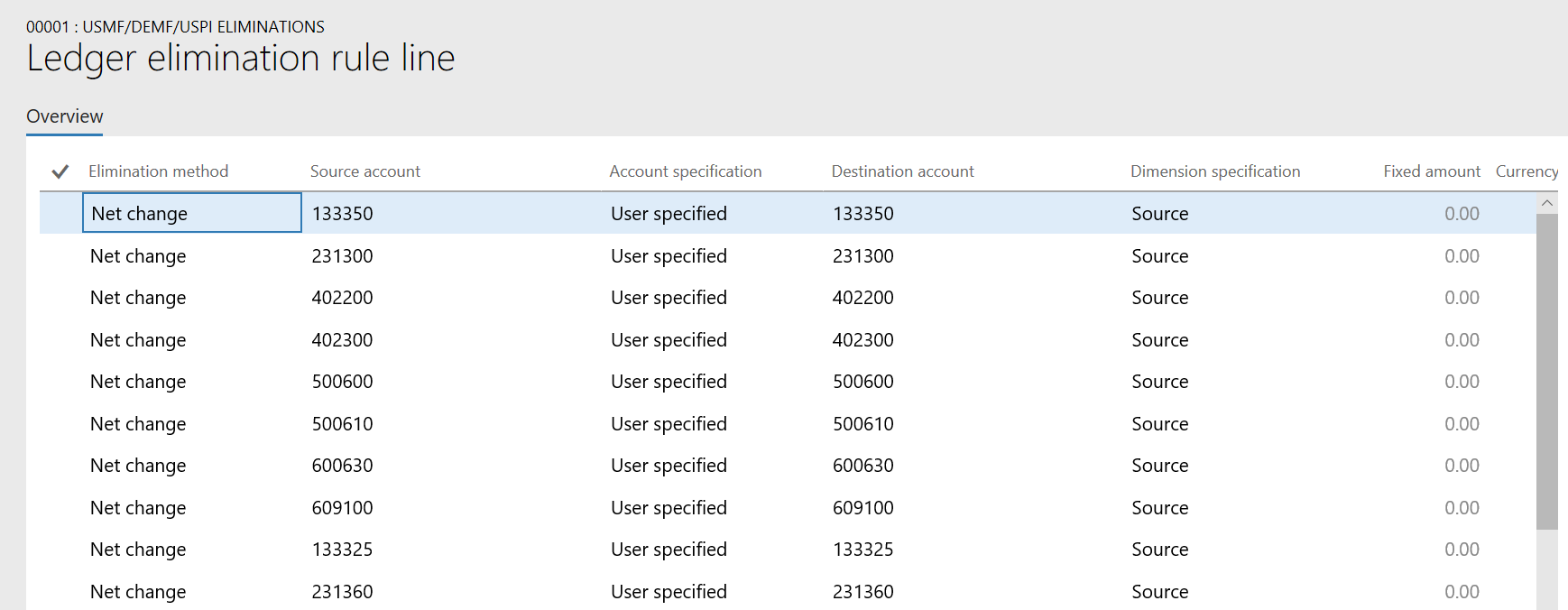Open Net change dropdown in first row
Screen dimensions: 1568x610
(x=191, y=213)
